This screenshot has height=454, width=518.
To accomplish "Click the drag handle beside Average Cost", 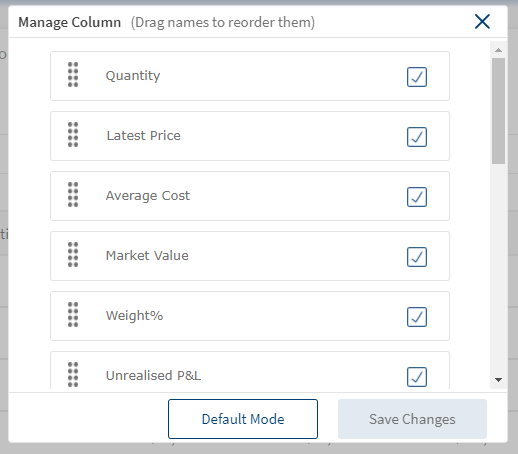I will click(73, 195).
